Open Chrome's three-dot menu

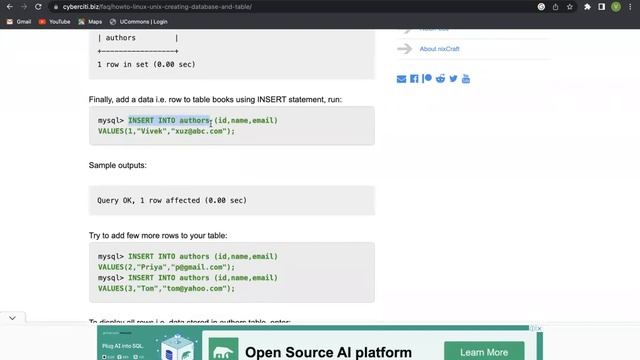(x=630, y=7)
